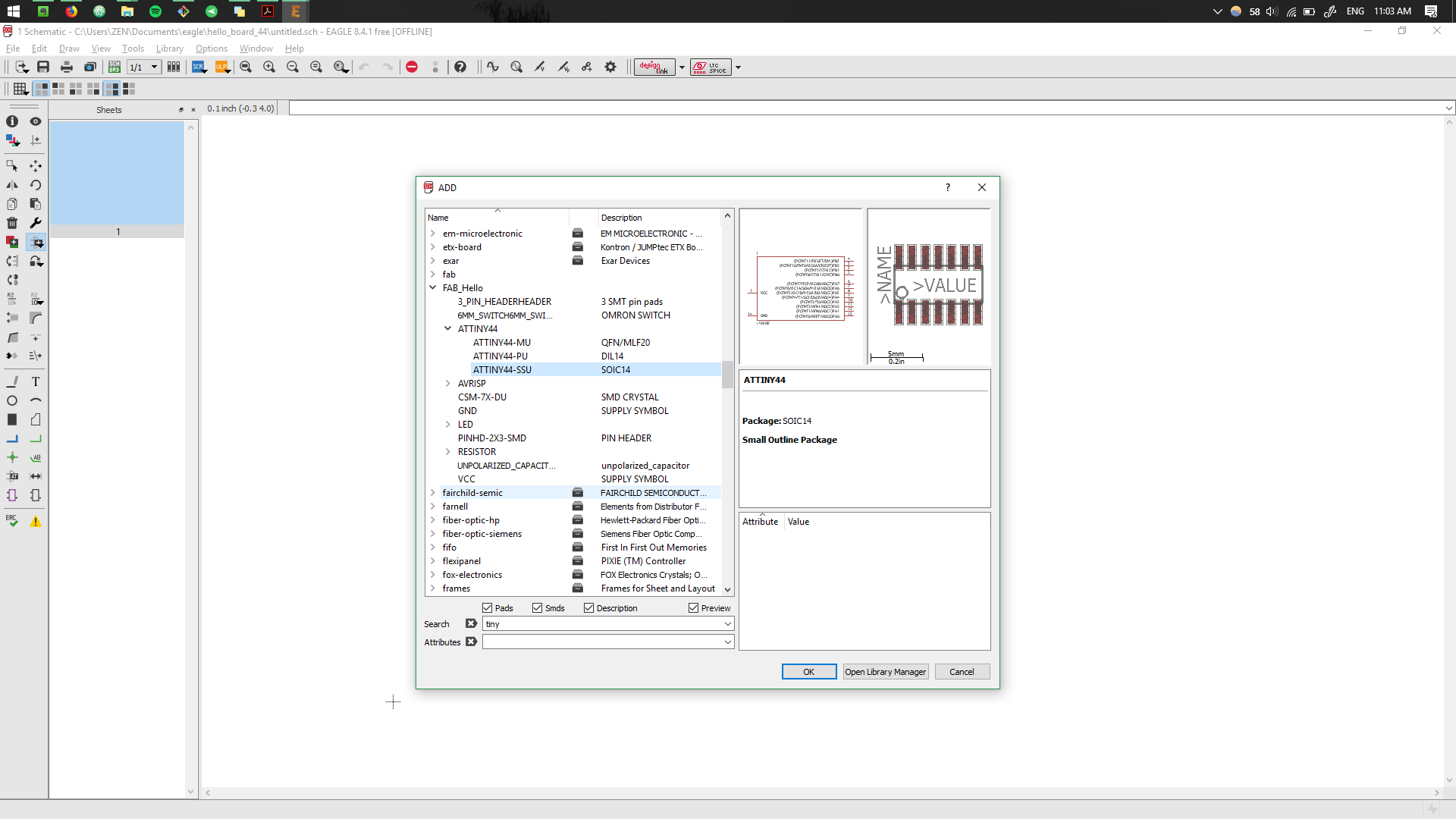Select the Show (eye) tool
This screenshot has width=1456, height=819.
pyautogui.click(x=36, y=121)
